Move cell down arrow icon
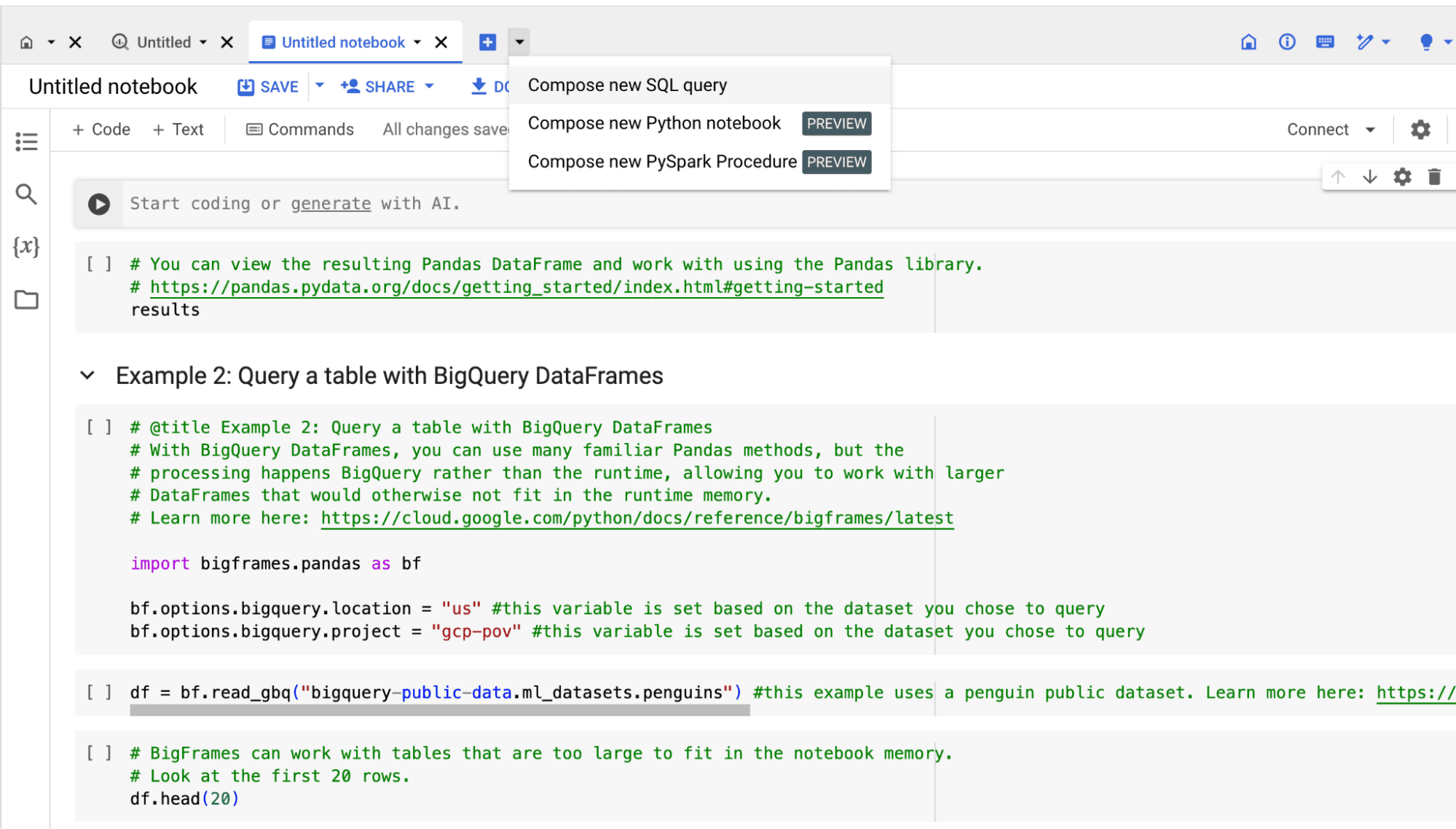Viewport: 1456px width, 829px height. 1369,177
